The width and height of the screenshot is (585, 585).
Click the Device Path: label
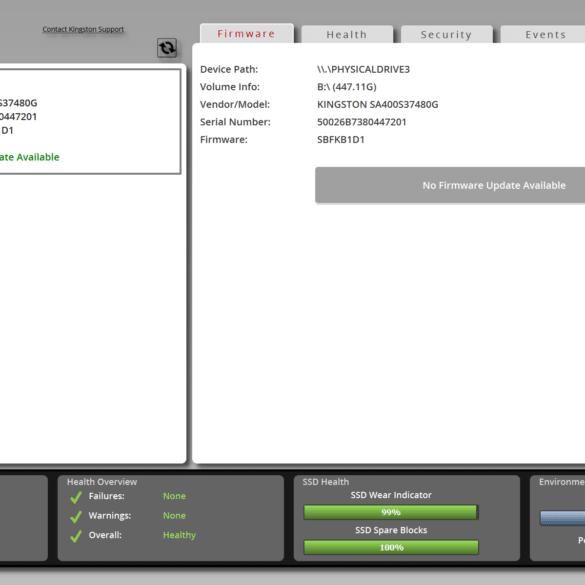point(229,69)
